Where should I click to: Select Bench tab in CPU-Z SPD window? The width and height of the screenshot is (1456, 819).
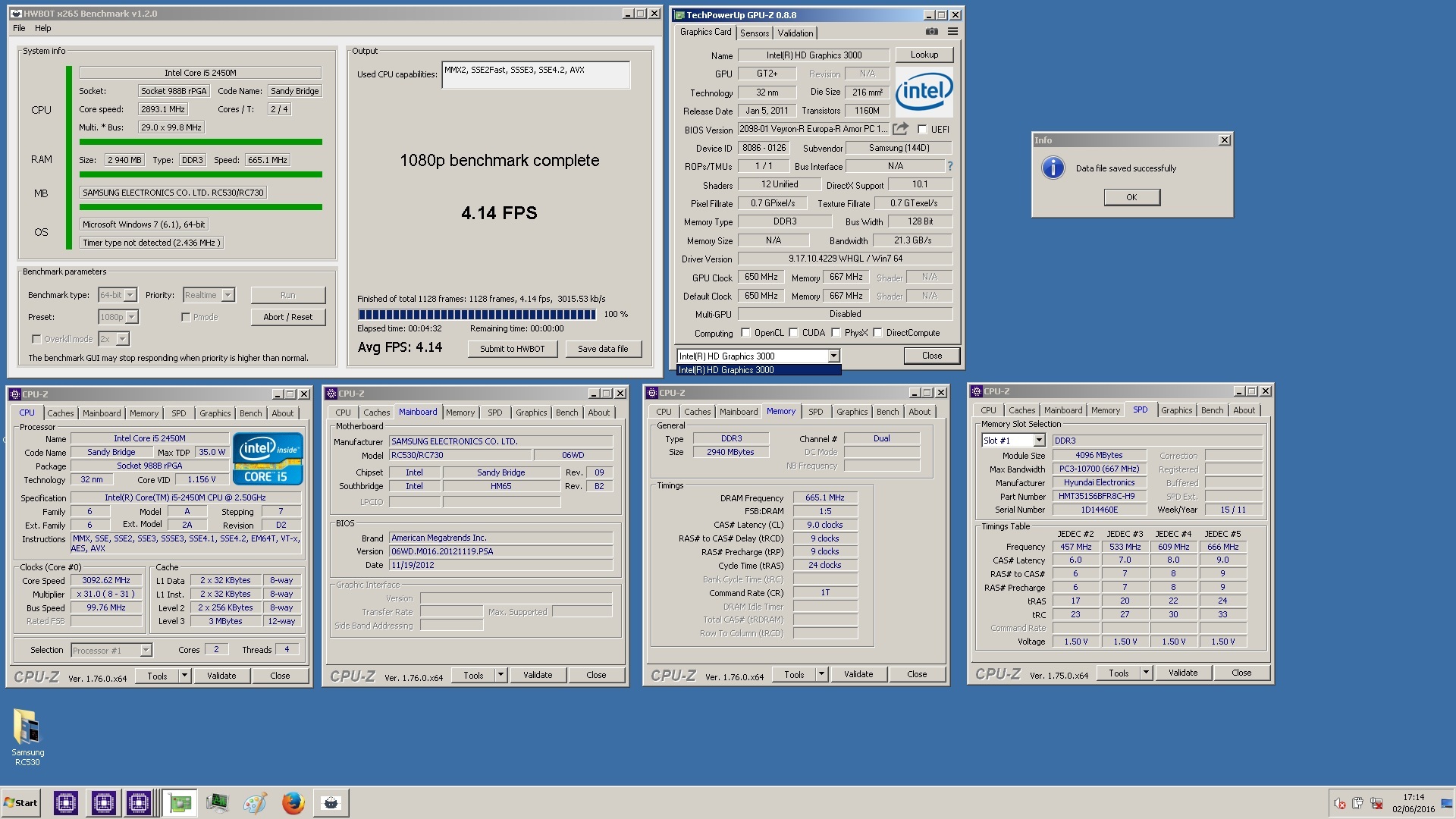coord(1212,410)
